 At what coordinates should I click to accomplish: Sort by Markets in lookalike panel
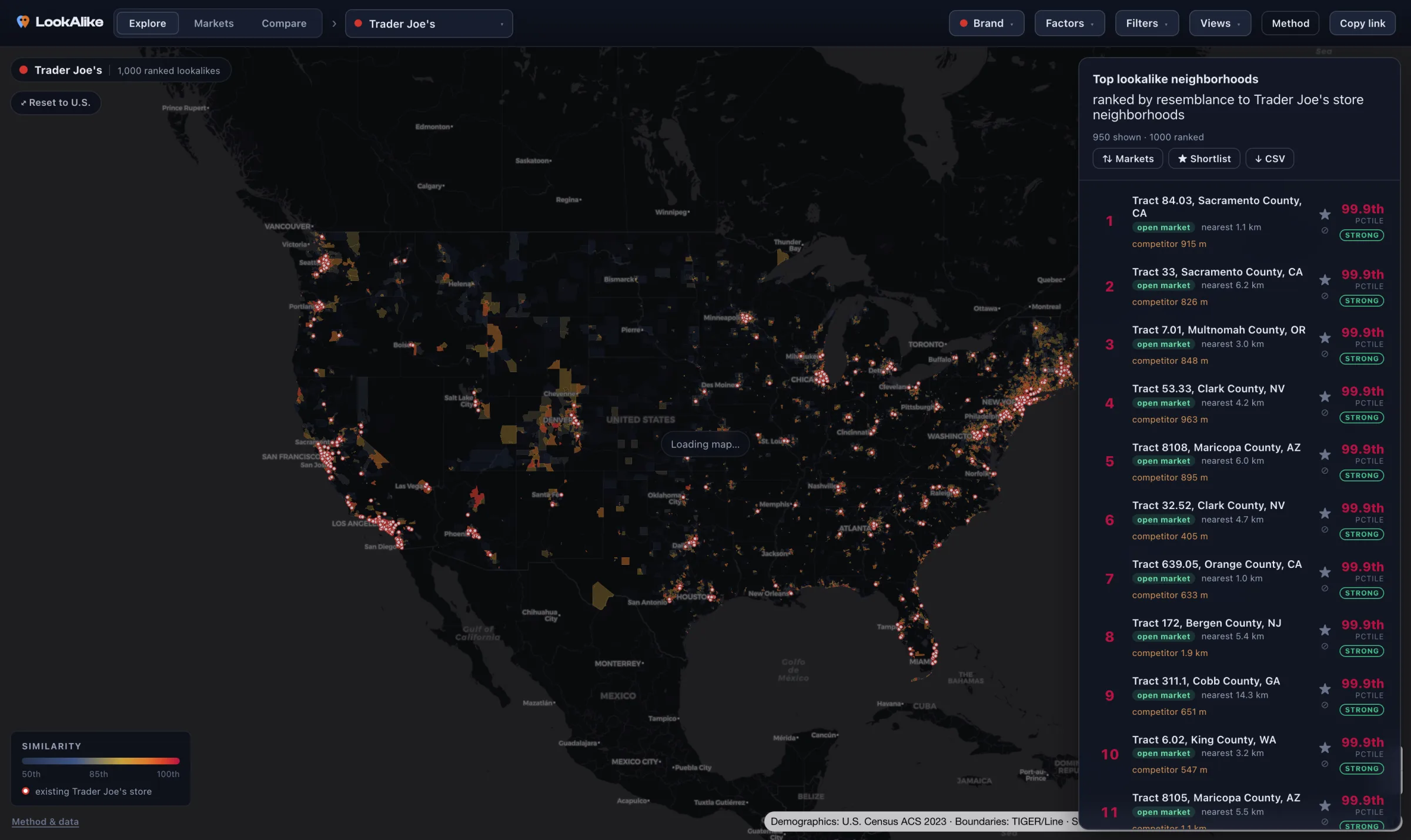tap(1128, 159)
